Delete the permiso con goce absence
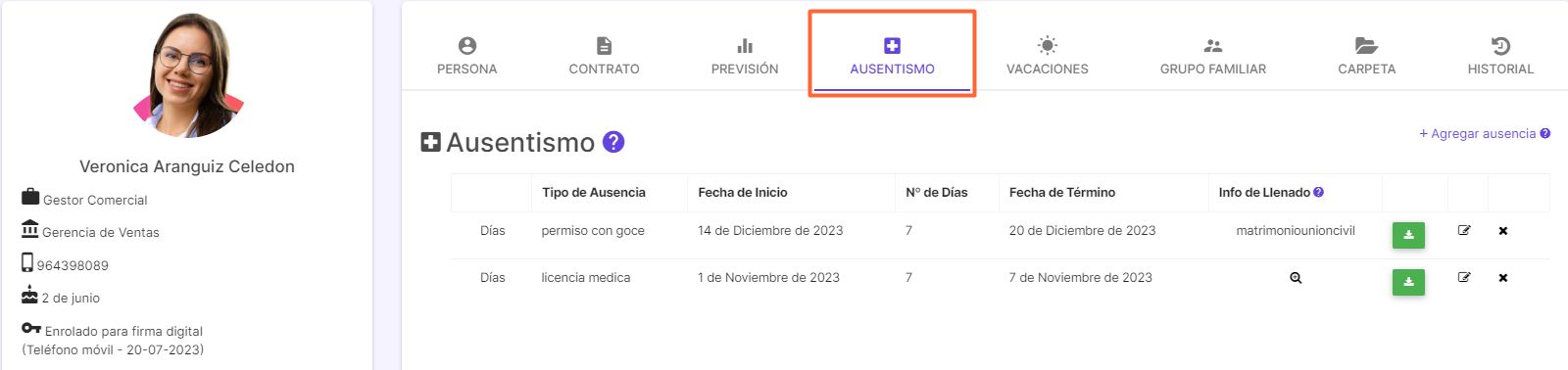Screen dimensions: 1568x370 tap(1503, 231)
